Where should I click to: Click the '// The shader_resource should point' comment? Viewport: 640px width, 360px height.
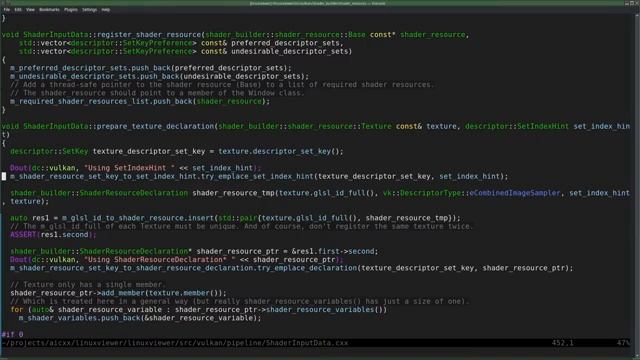(x=157, y=93)
